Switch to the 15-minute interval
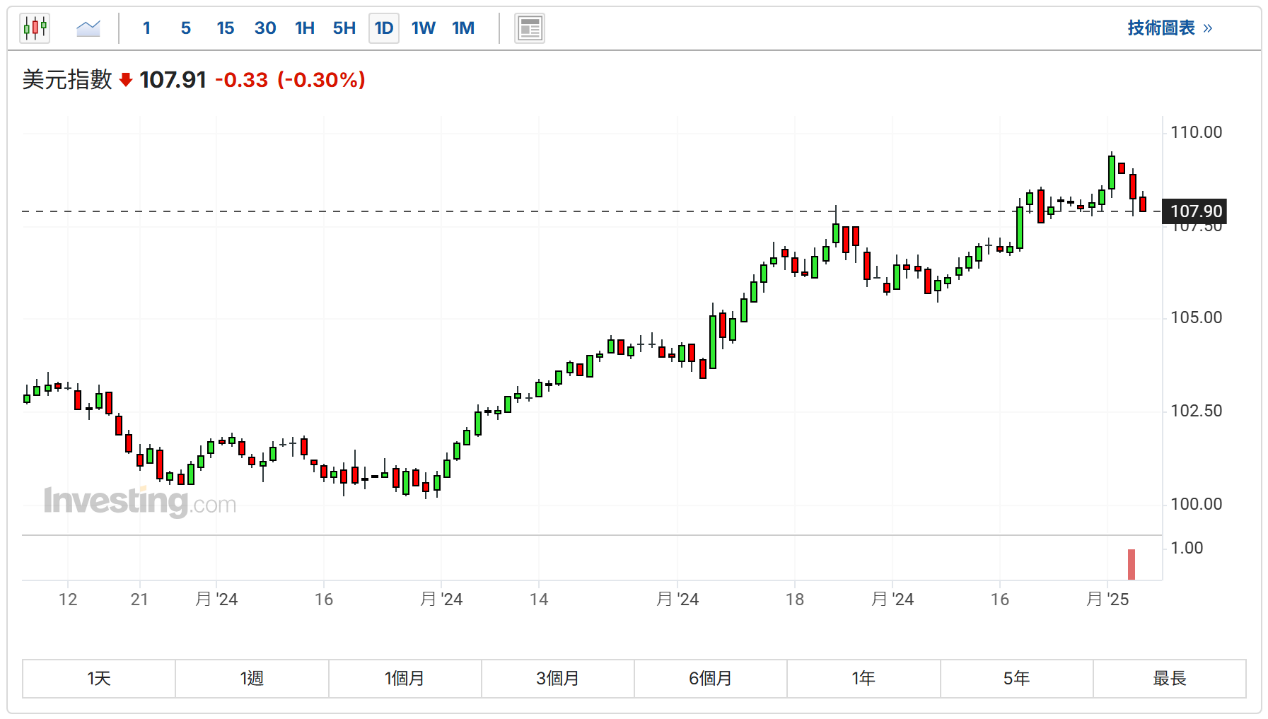 [226, 28]
